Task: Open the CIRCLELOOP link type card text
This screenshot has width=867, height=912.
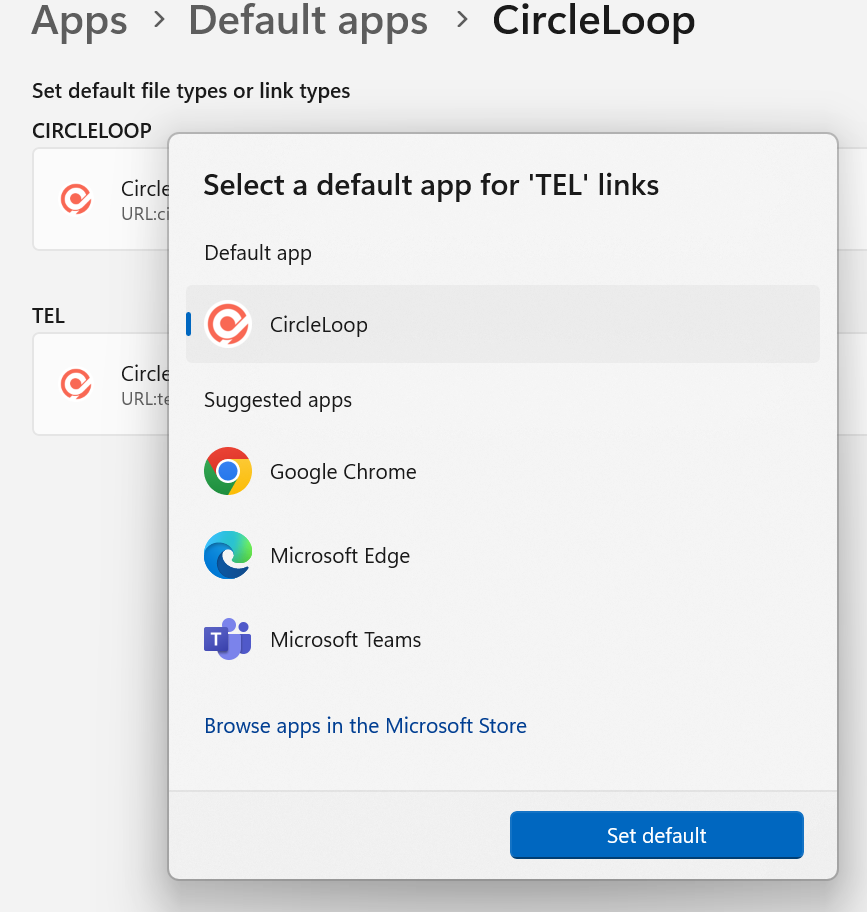Action: tap(144, 198)
